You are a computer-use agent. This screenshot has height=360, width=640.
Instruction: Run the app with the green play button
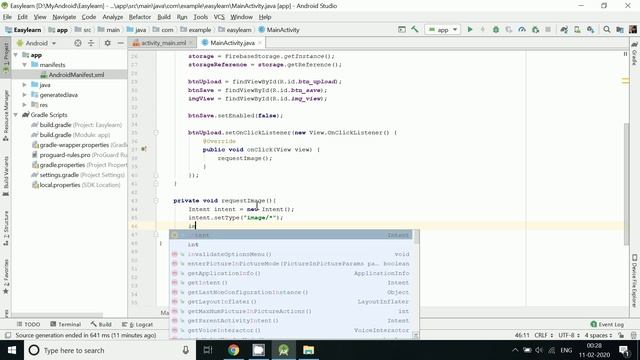click(x=470, y=29)
